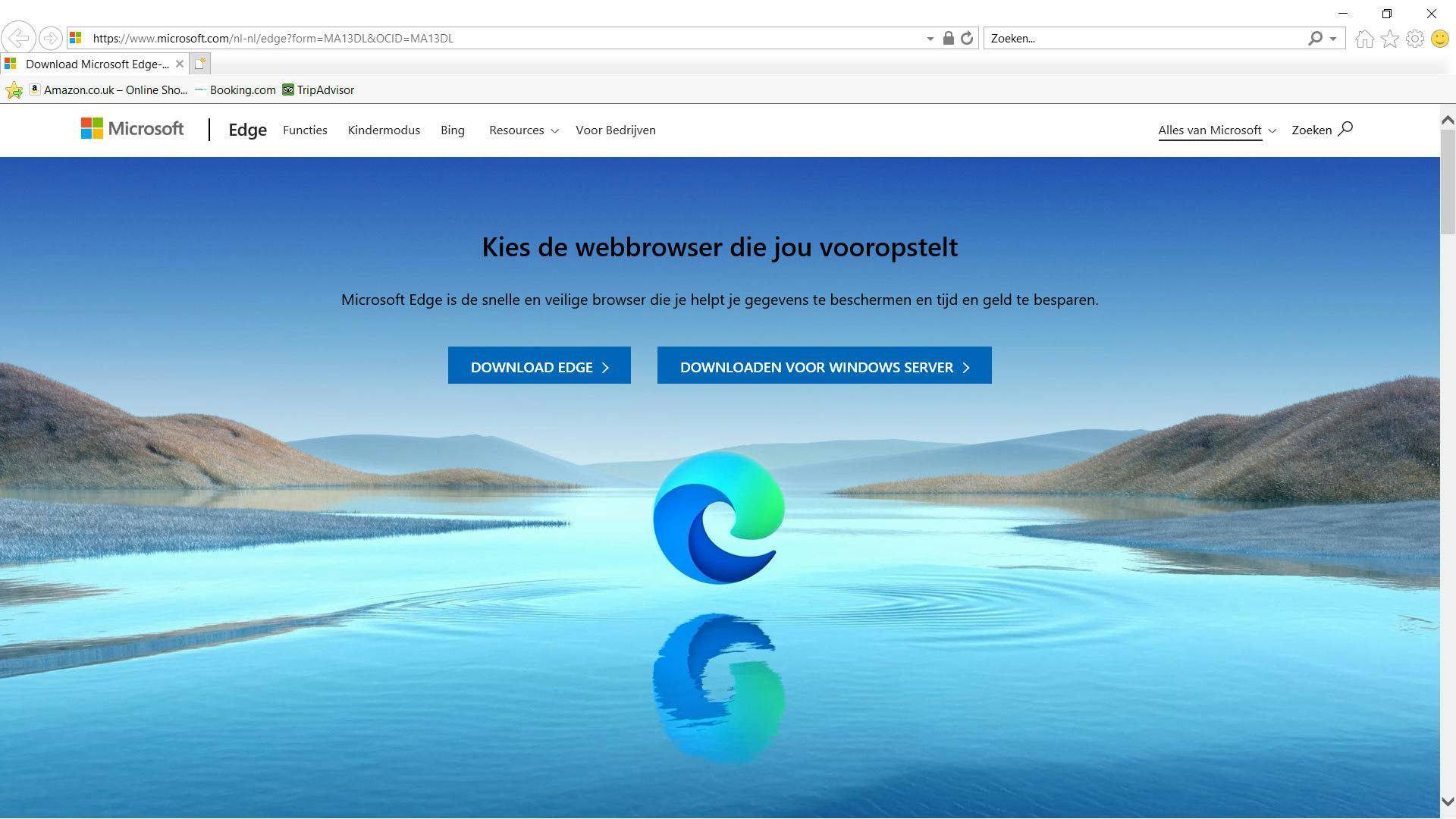Viewport: 1456px width, 819px height.
Task: Click the add to favorites bar star icon
Action: (14, 90)
